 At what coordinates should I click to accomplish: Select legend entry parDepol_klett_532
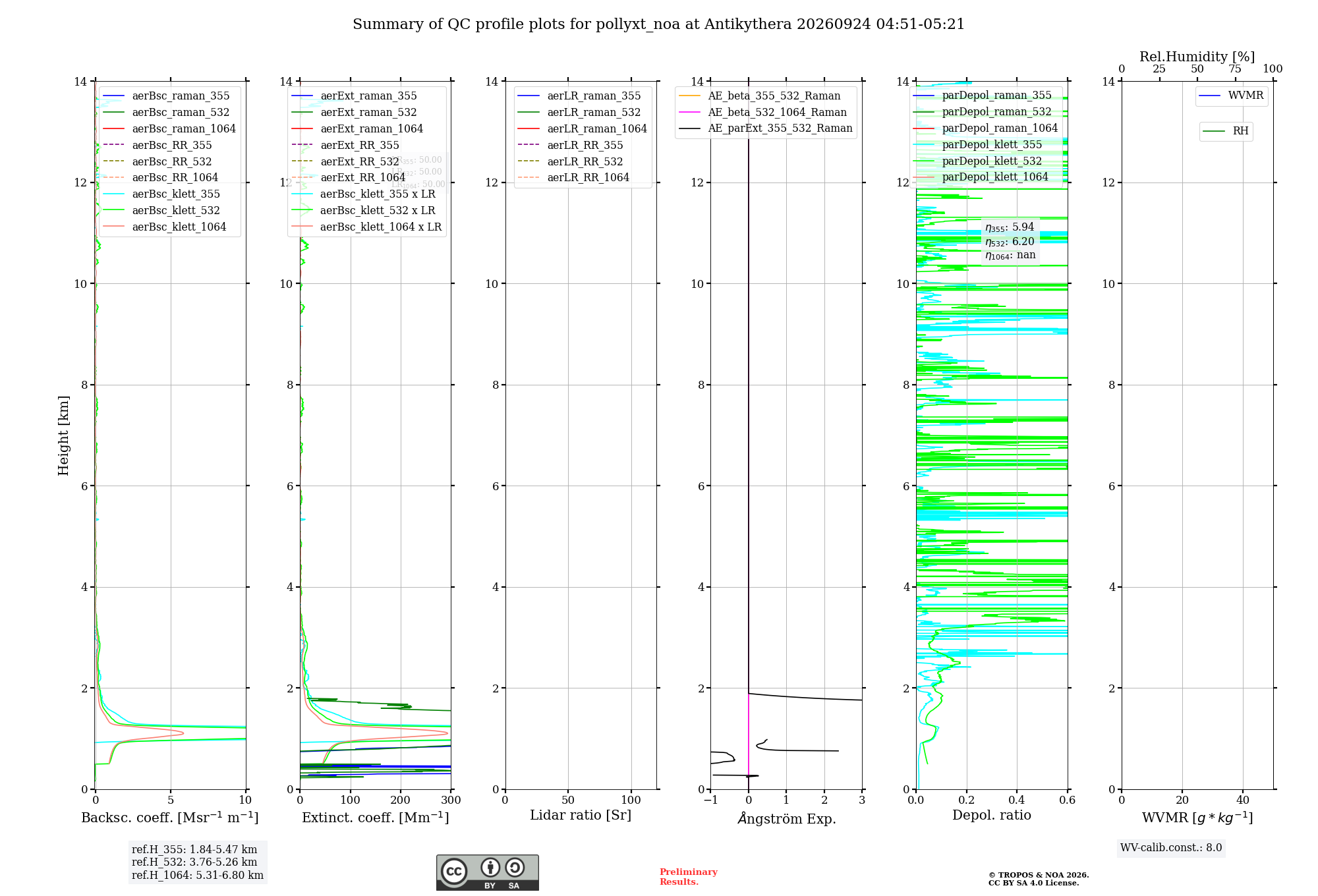tap(978, 161)
